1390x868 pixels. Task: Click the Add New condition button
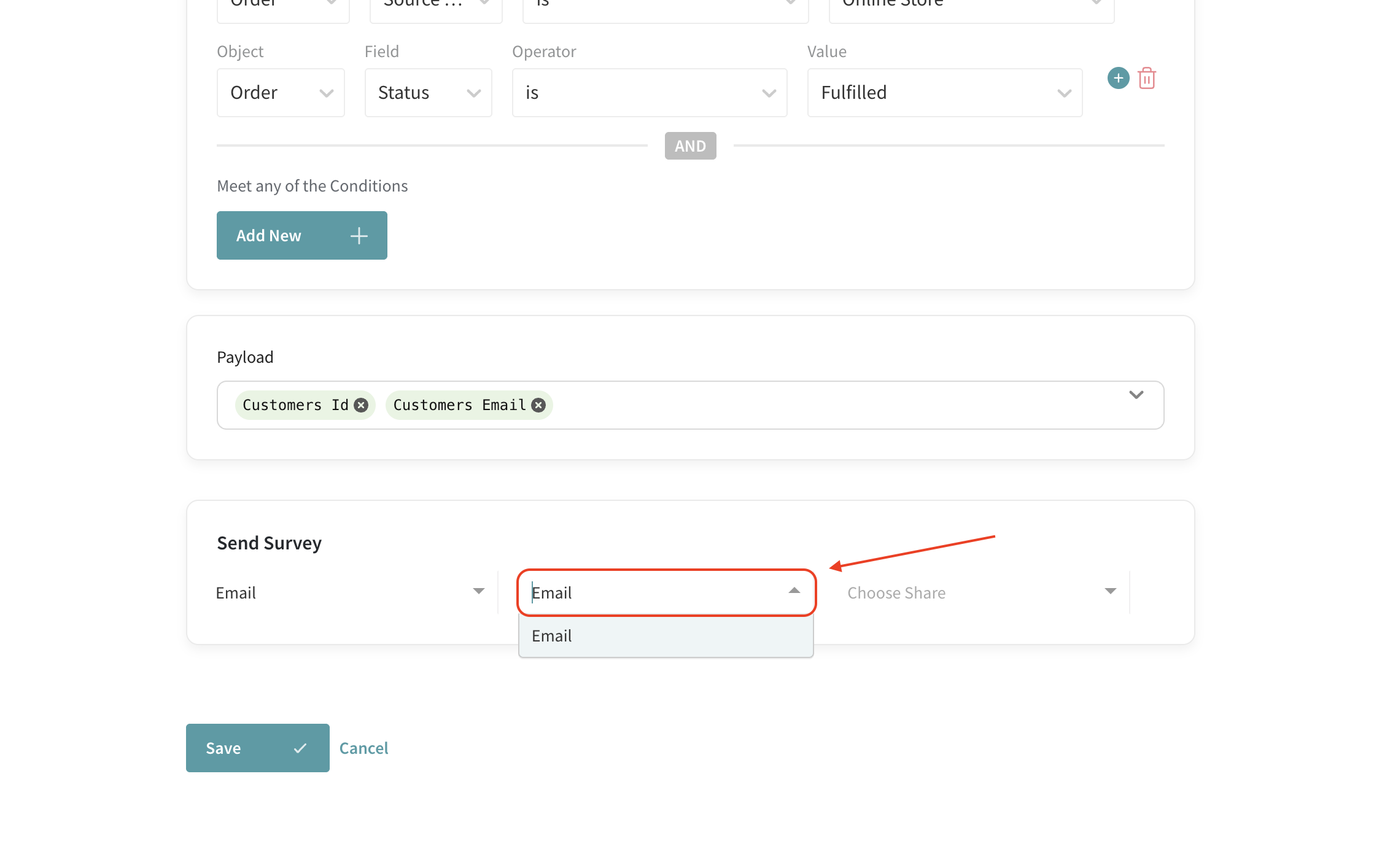[x=301, y=236]
